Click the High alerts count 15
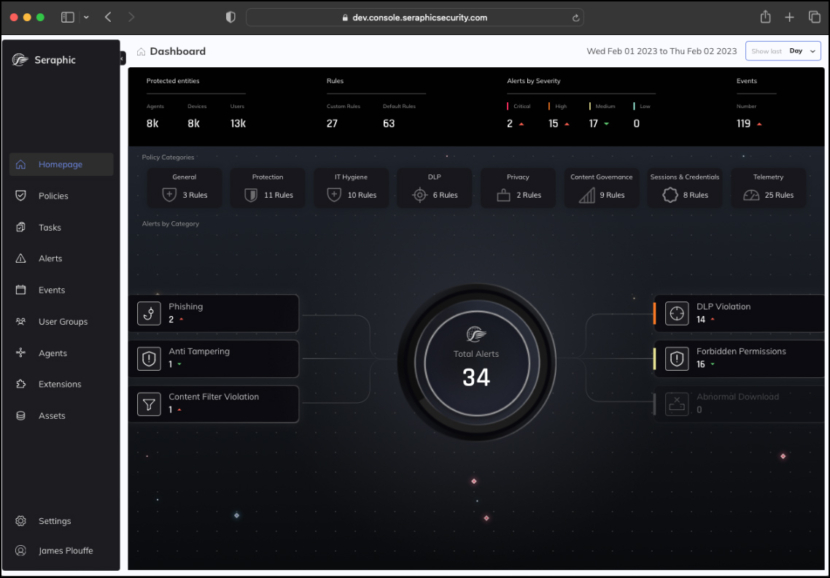830x578 pixels. click(x=553, y=124)
